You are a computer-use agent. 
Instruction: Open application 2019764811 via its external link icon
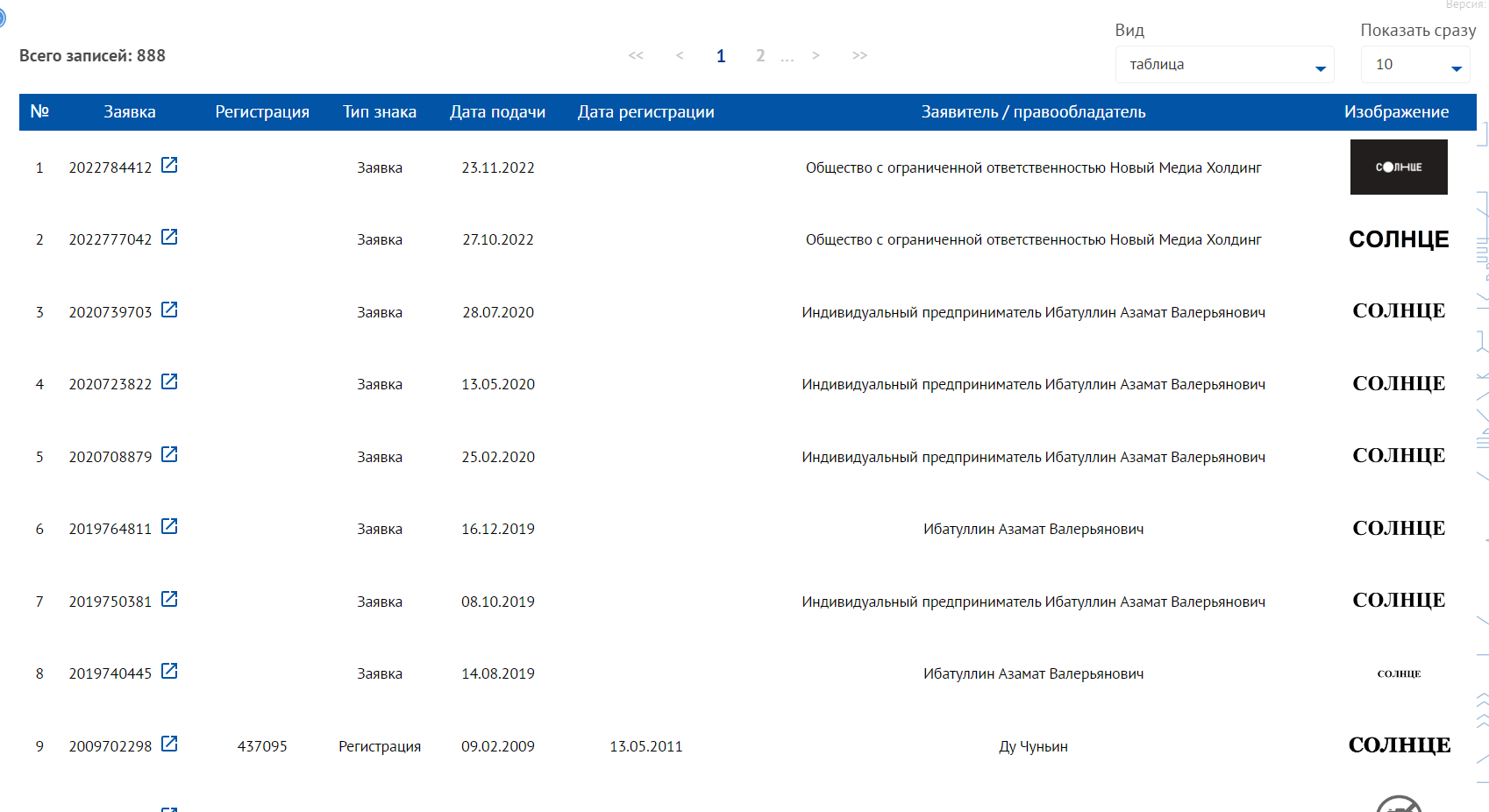[169, 526]
